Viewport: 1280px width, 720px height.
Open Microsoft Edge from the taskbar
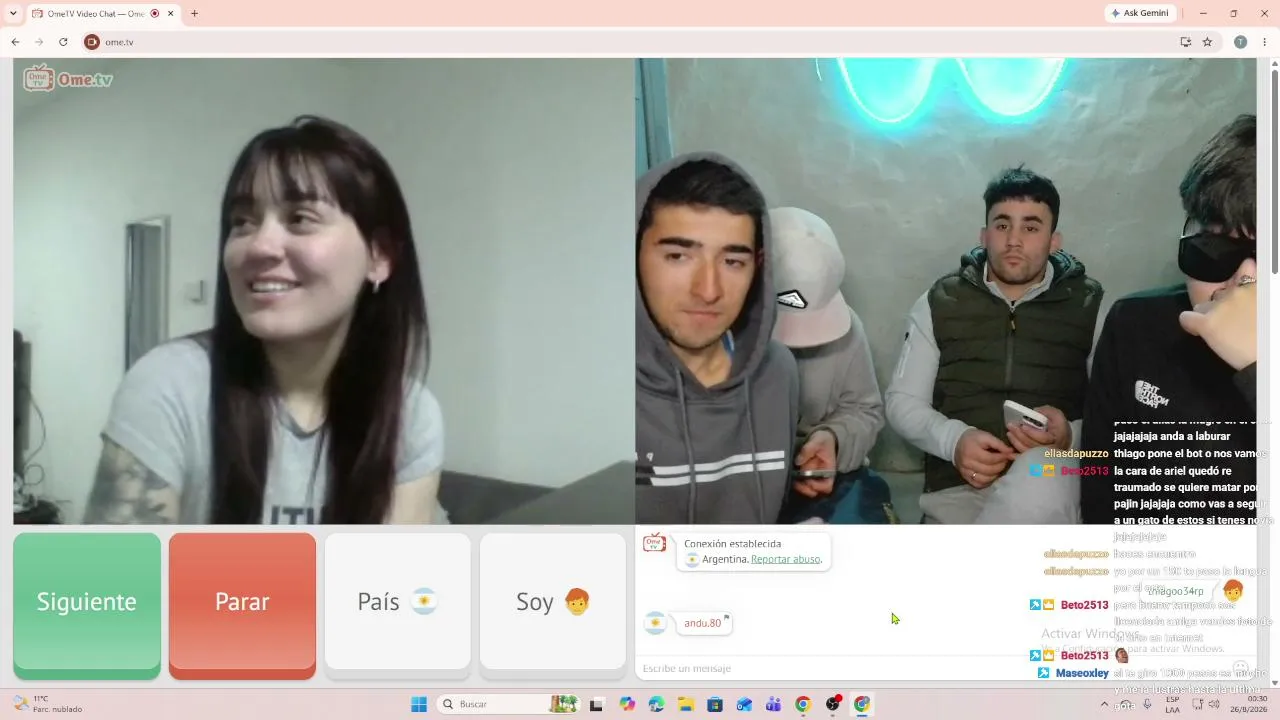coord(656,704)
